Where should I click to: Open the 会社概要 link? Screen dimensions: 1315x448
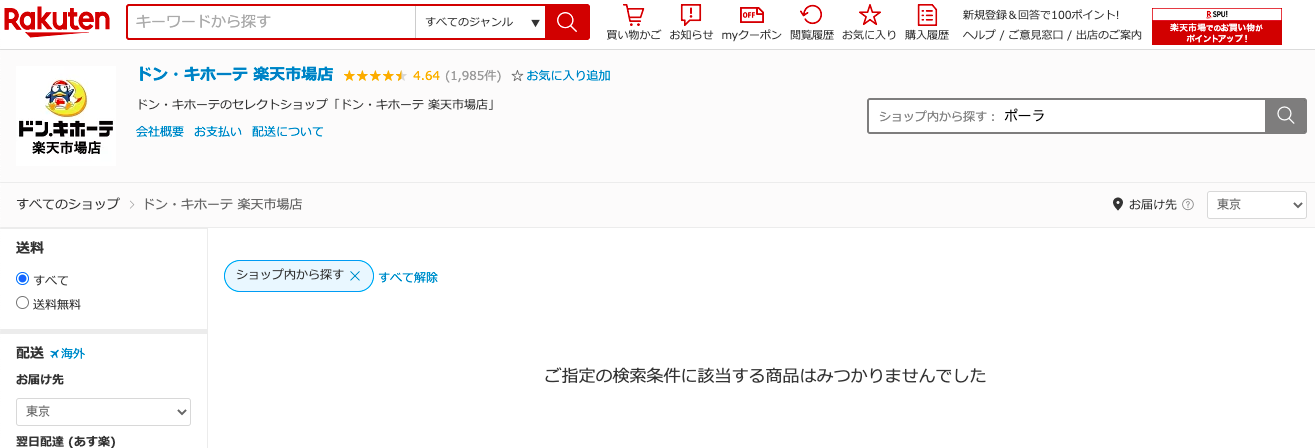160,131
